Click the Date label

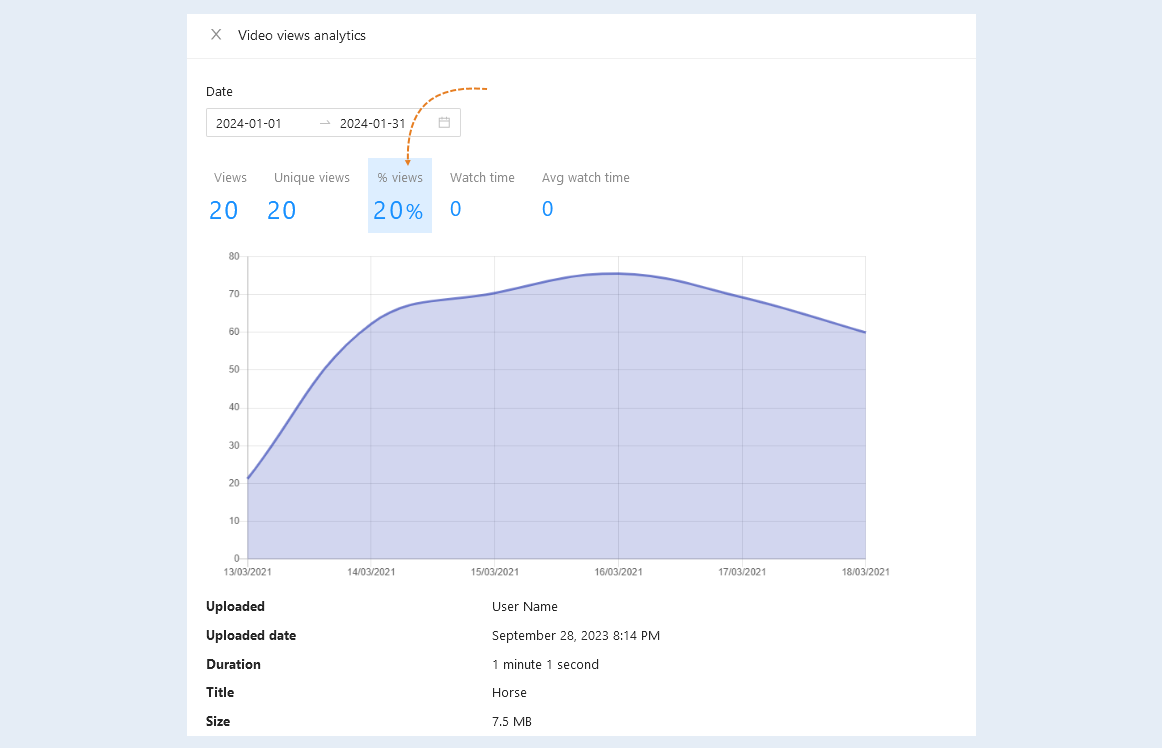point(219,92)
